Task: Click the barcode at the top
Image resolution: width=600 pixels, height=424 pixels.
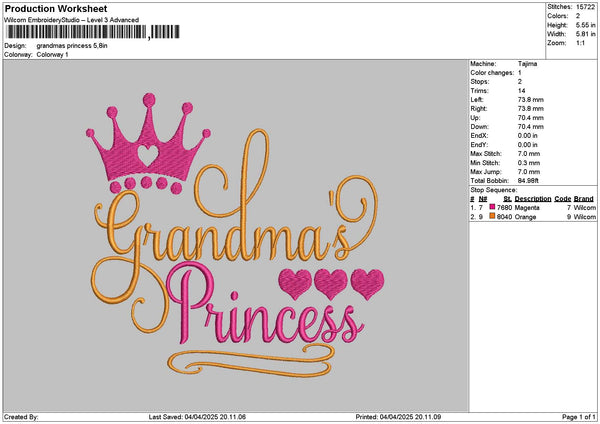Action: click(93, 32)
